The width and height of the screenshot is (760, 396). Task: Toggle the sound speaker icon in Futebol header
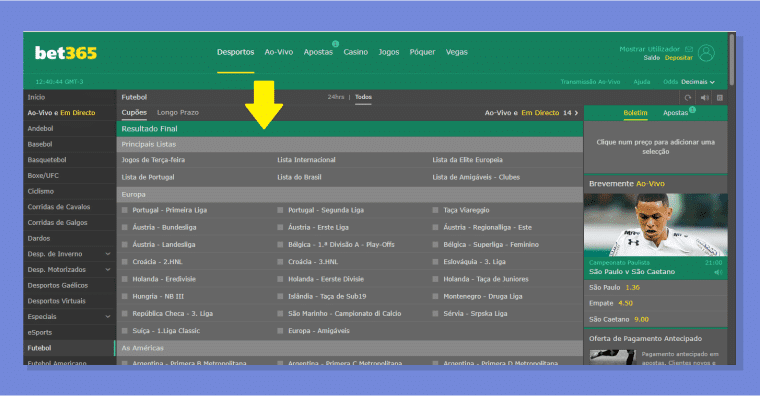[704, 97]
